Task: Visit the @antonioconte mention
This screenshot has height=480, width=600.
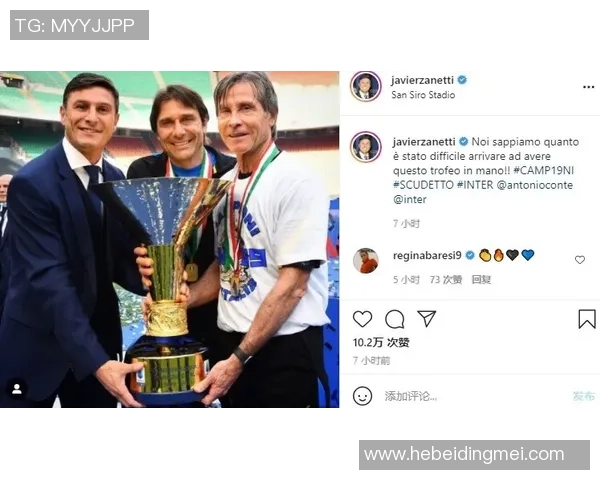Action: pos(535,185)
